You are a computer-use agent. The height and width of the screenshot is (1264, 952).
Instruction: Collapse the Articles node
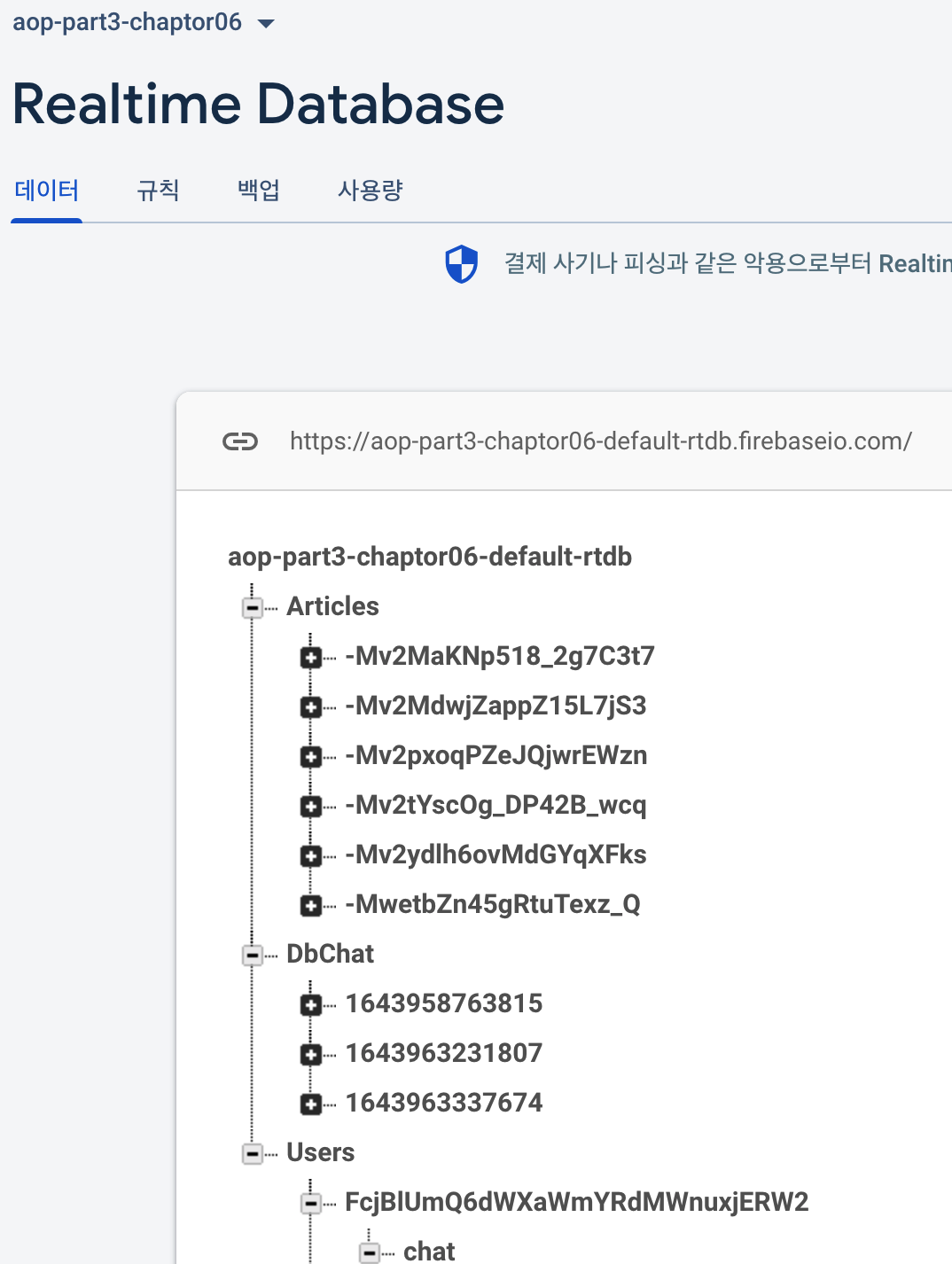(x=253, y=608)
